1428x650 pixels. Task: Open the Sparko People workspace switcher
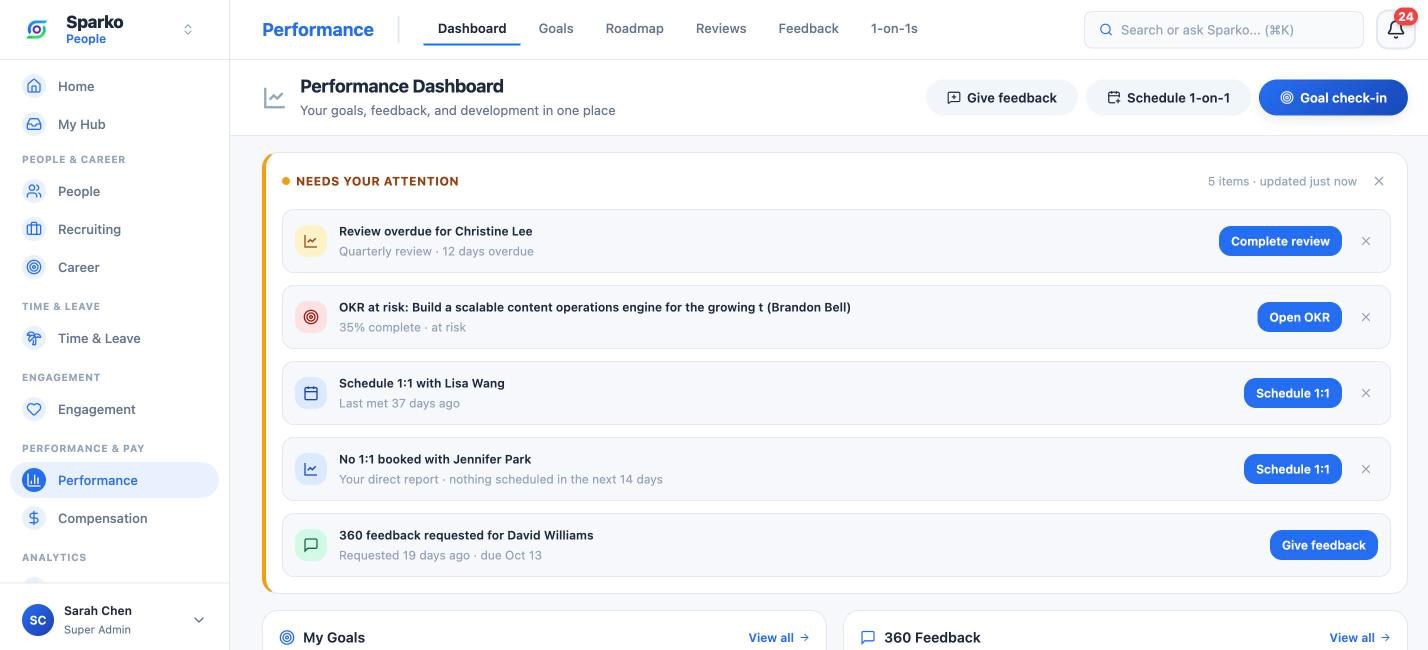[x=187, y=30]
